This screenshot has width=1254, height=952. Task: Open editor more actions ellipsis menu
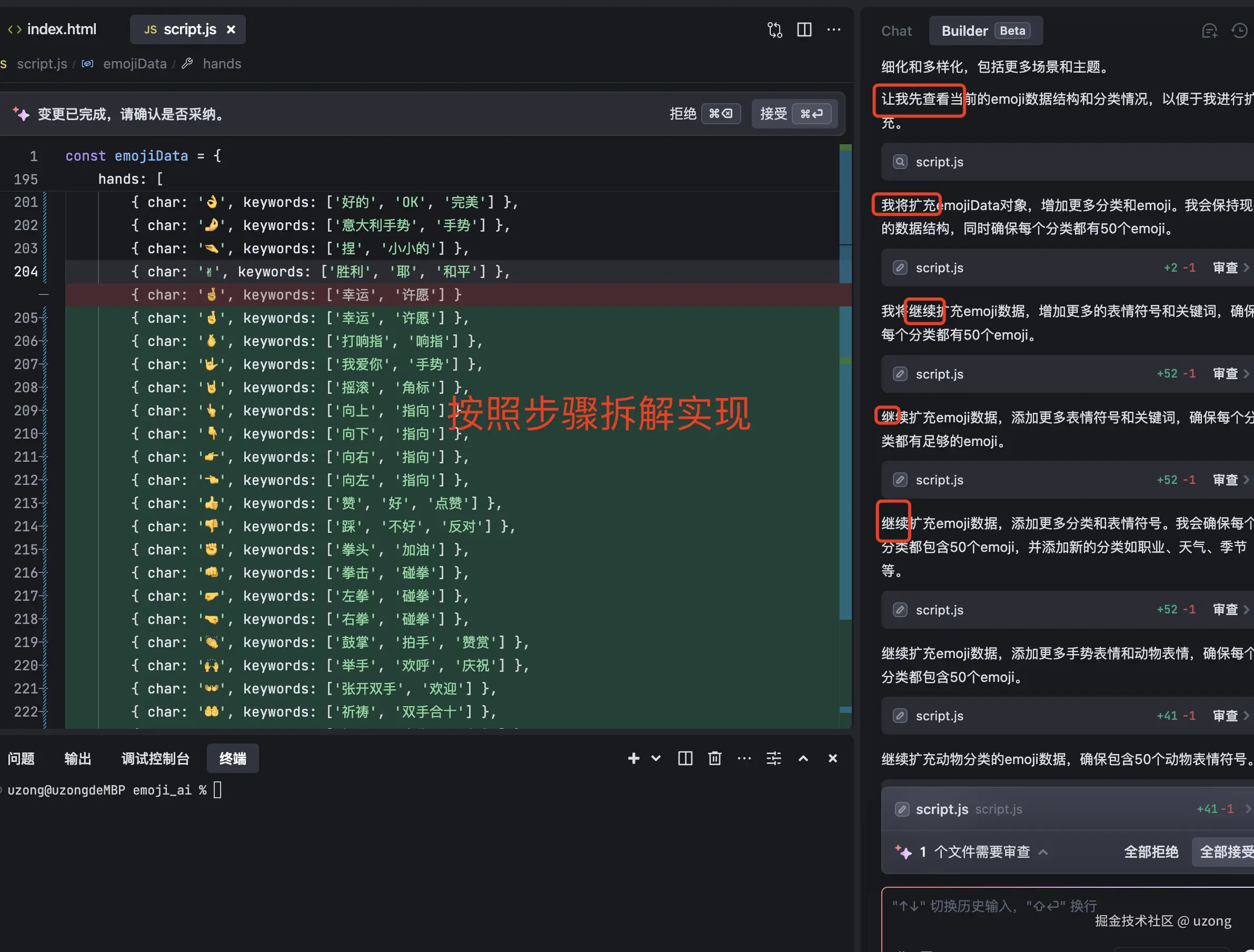pyautogui.click(x=833, y=29)
